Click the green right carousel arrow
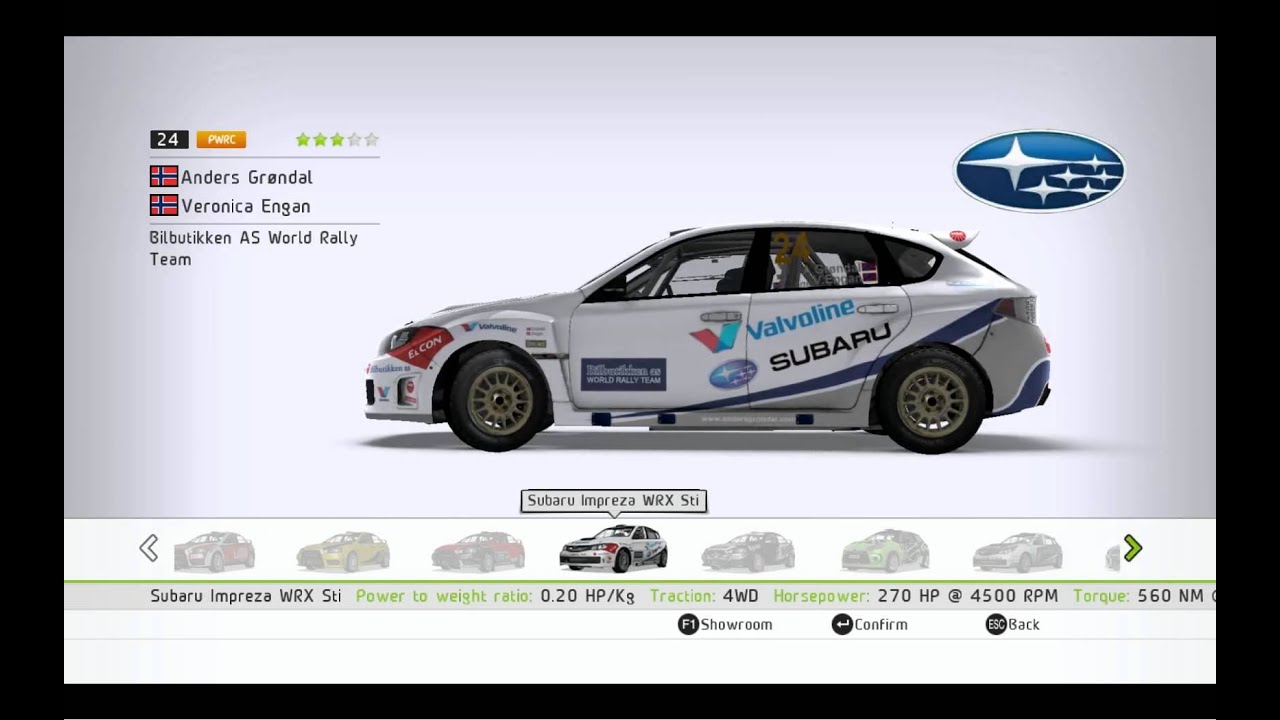Image resolution: width=1280 pixels, height=720 pixels. [x=1132, y=548]
